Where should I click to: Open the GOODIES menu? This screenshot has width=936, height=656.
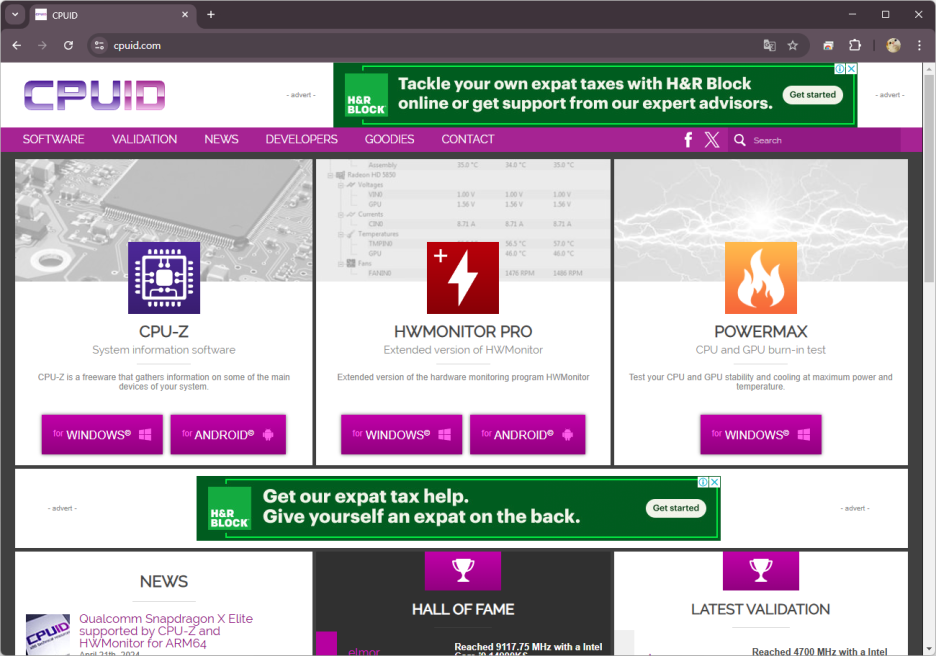tap(389, 140)
